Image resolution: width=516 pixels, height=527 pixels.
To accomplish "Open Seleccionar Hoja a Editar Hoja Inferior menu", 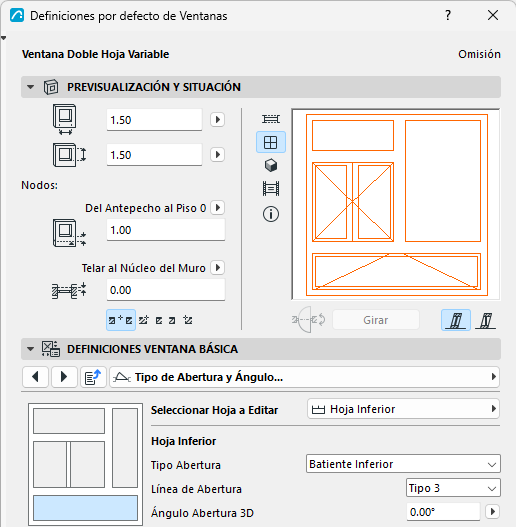I will (x=403, y=409).
